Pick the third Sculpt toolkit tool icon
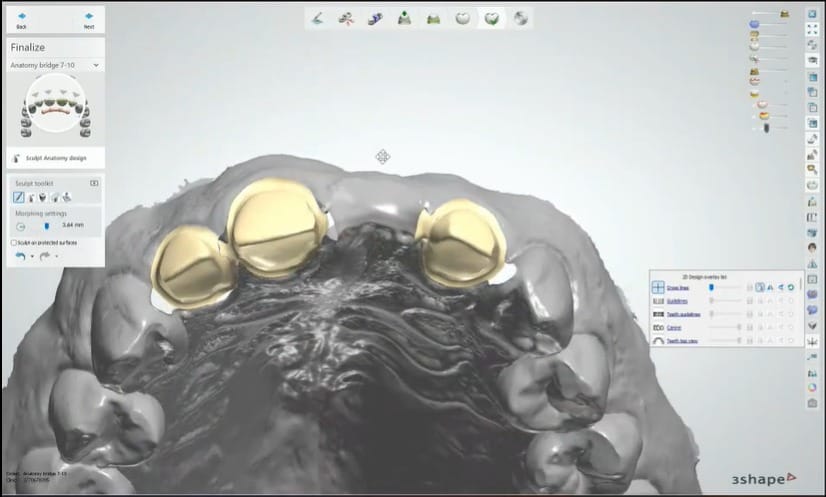The image size is (826, 497). click(x=43, y=197)
